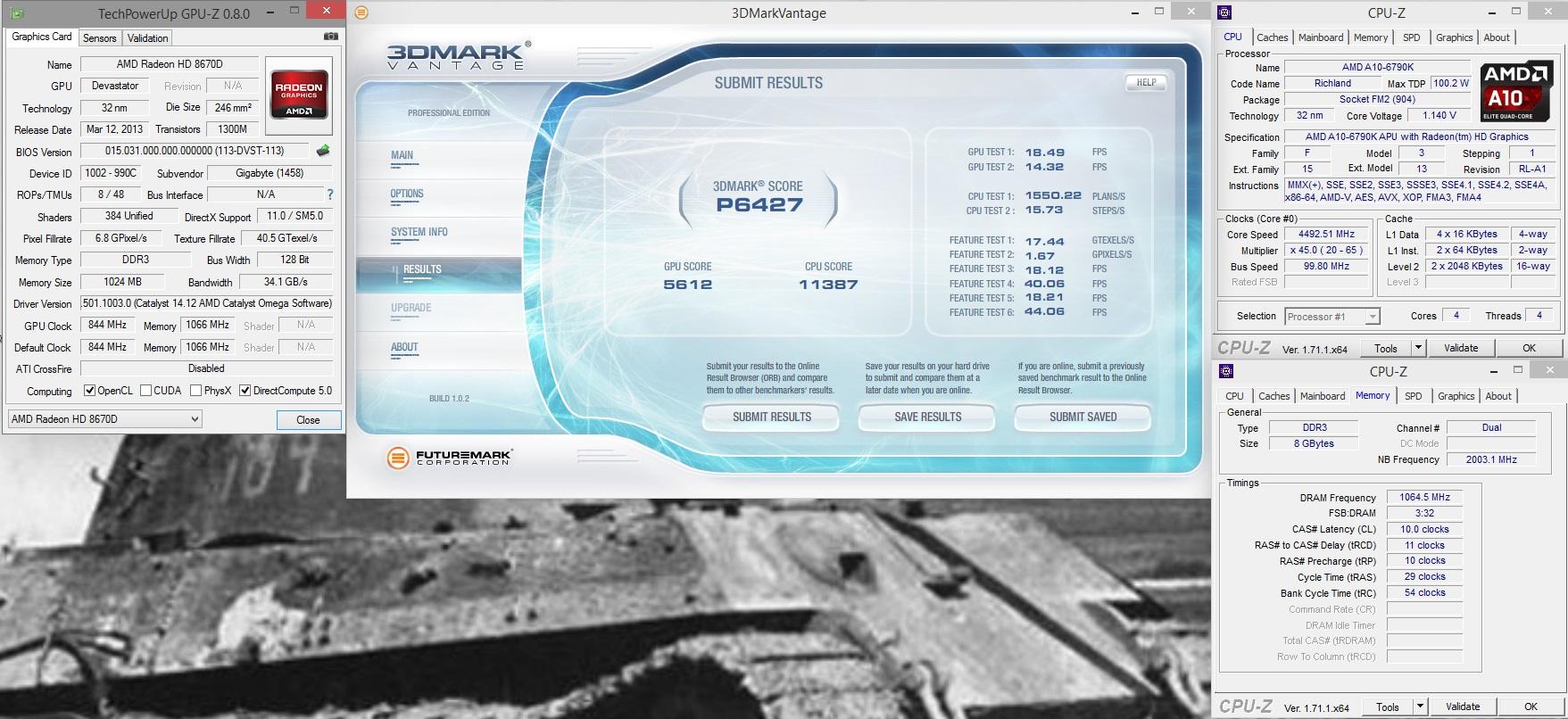The height and width of the screenshot is (719, 1568).
Task: Toggle the OpenCL checkbox
Action: [x=89, y=391]
